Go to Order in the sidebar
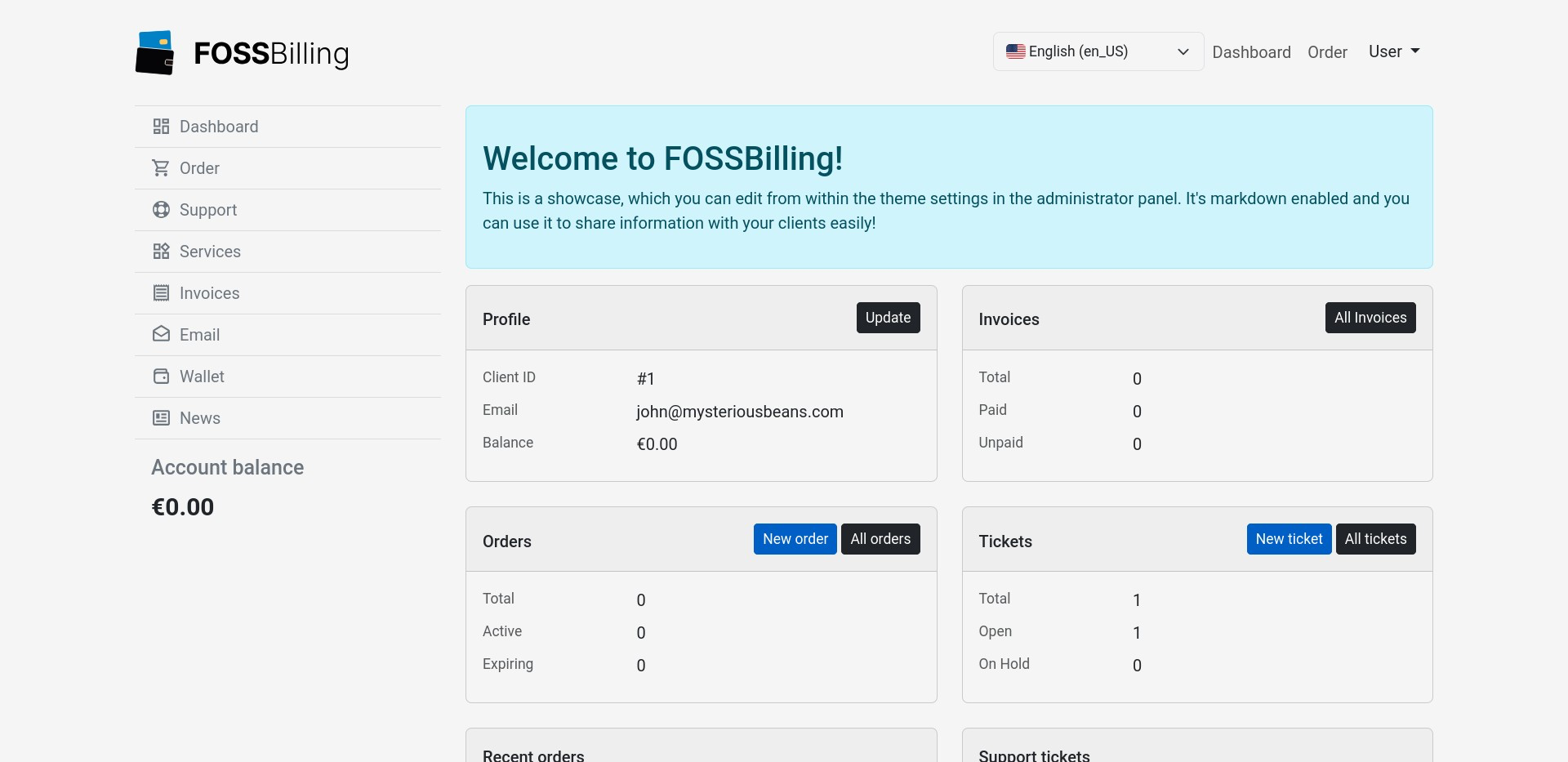Viewport: 1568px width, 762px height. 287,168
